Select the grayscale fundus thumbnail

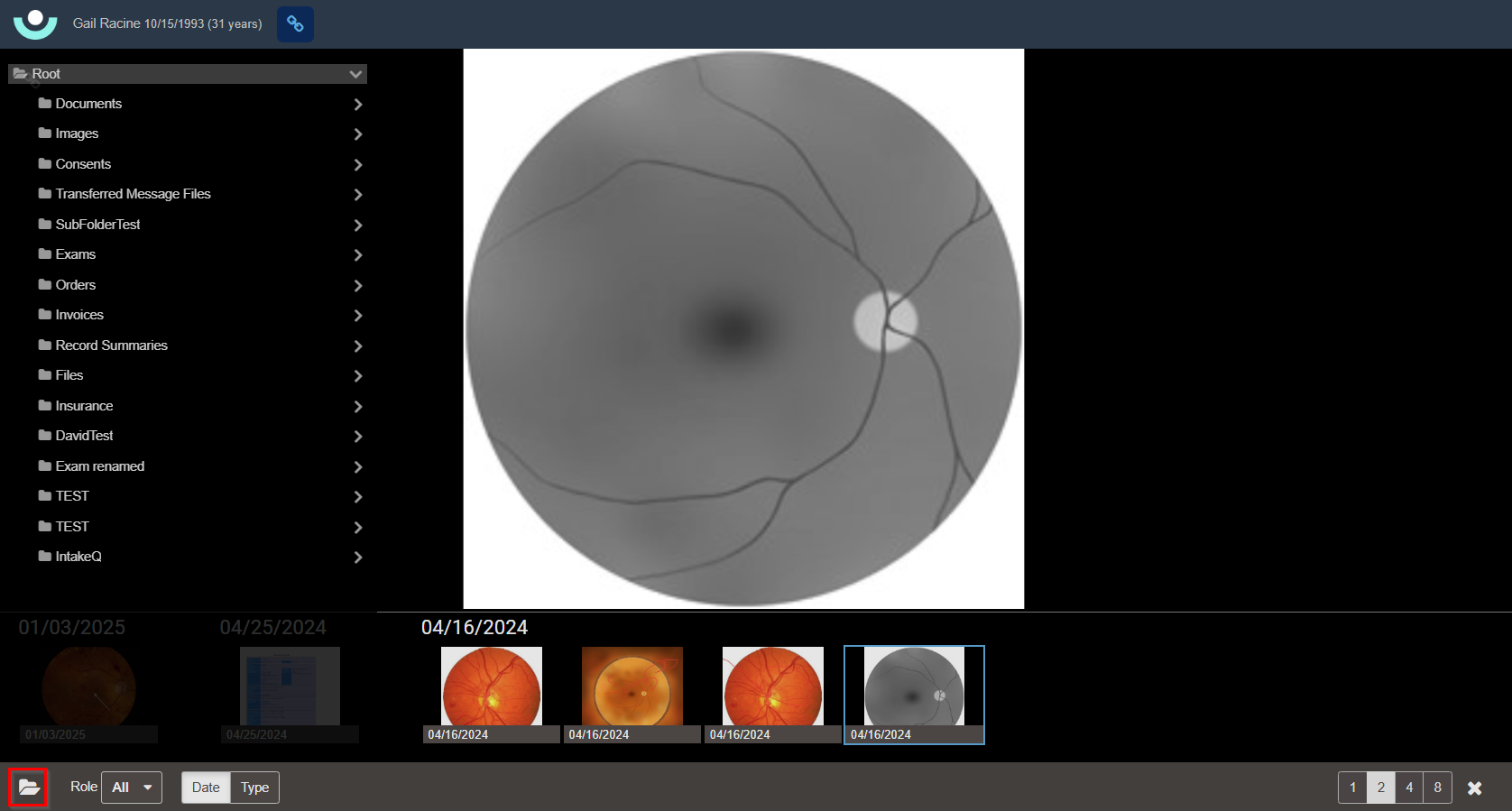click(914, 688)
